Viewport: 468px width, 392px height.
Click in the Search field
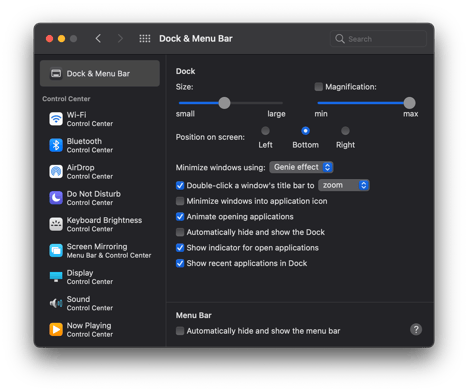point(378,39)
